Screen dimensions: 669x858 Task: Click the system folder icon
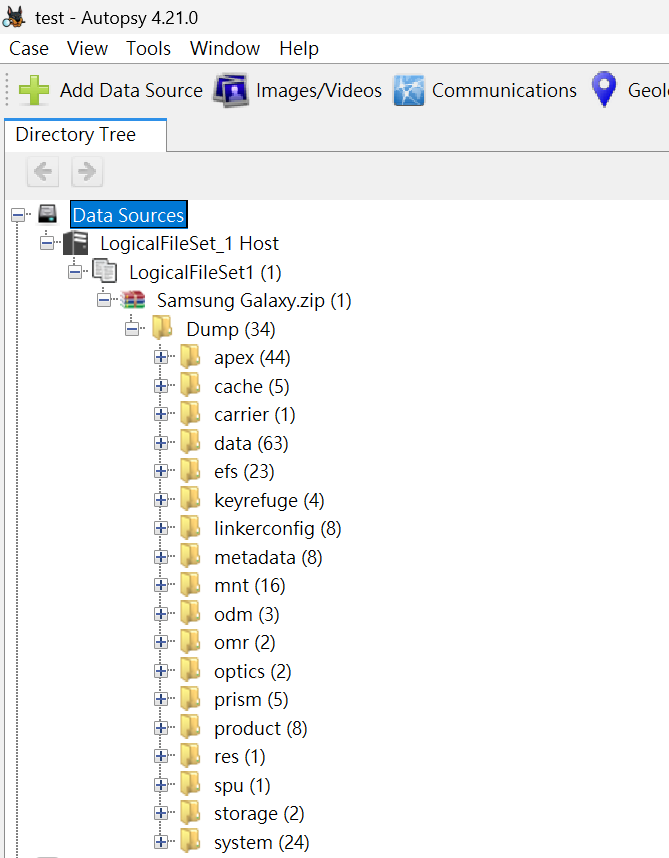pos(190,842)
